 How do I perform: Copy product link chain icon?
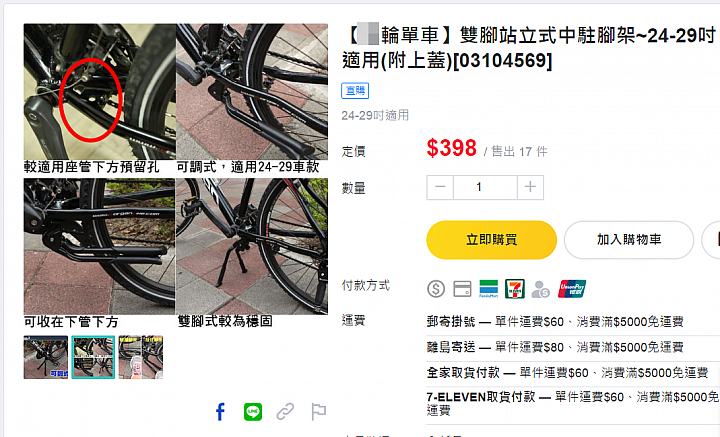285,412
